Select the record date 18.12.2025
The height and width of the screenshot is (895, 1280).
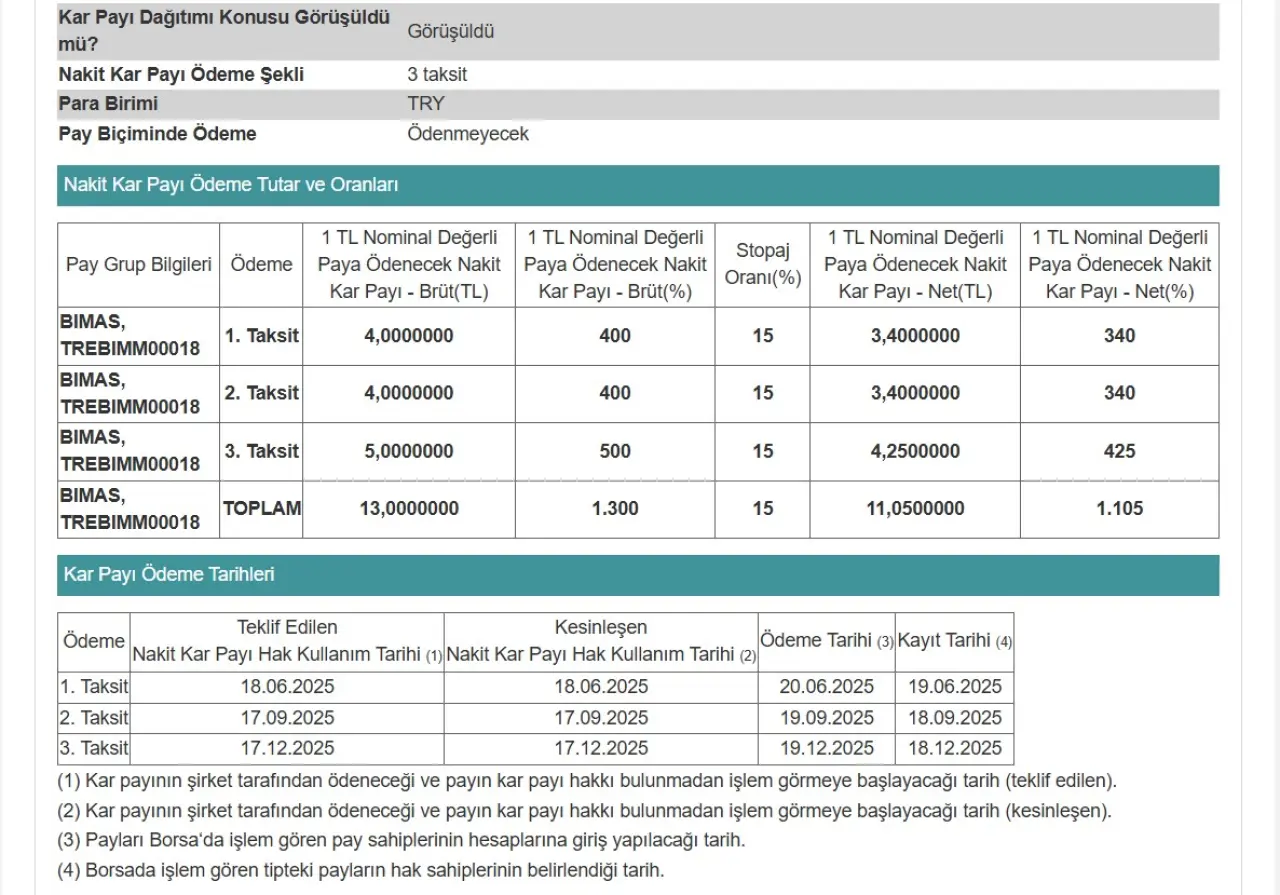[x=954, y=748]
